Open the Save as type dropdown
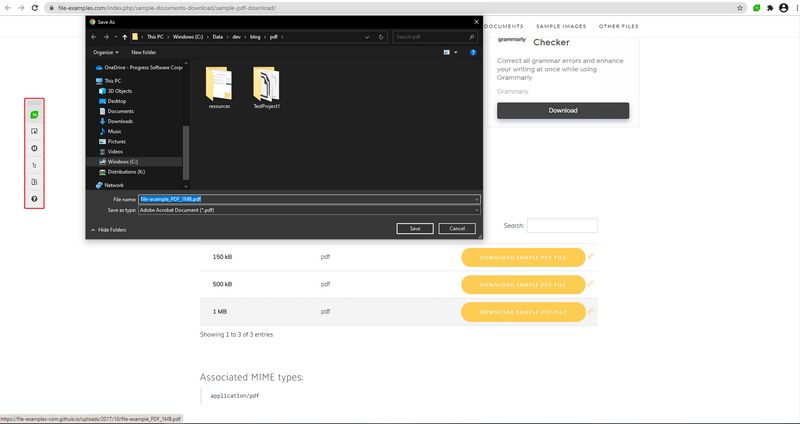This screenshot has width=800, height=424. coord(476,210)
